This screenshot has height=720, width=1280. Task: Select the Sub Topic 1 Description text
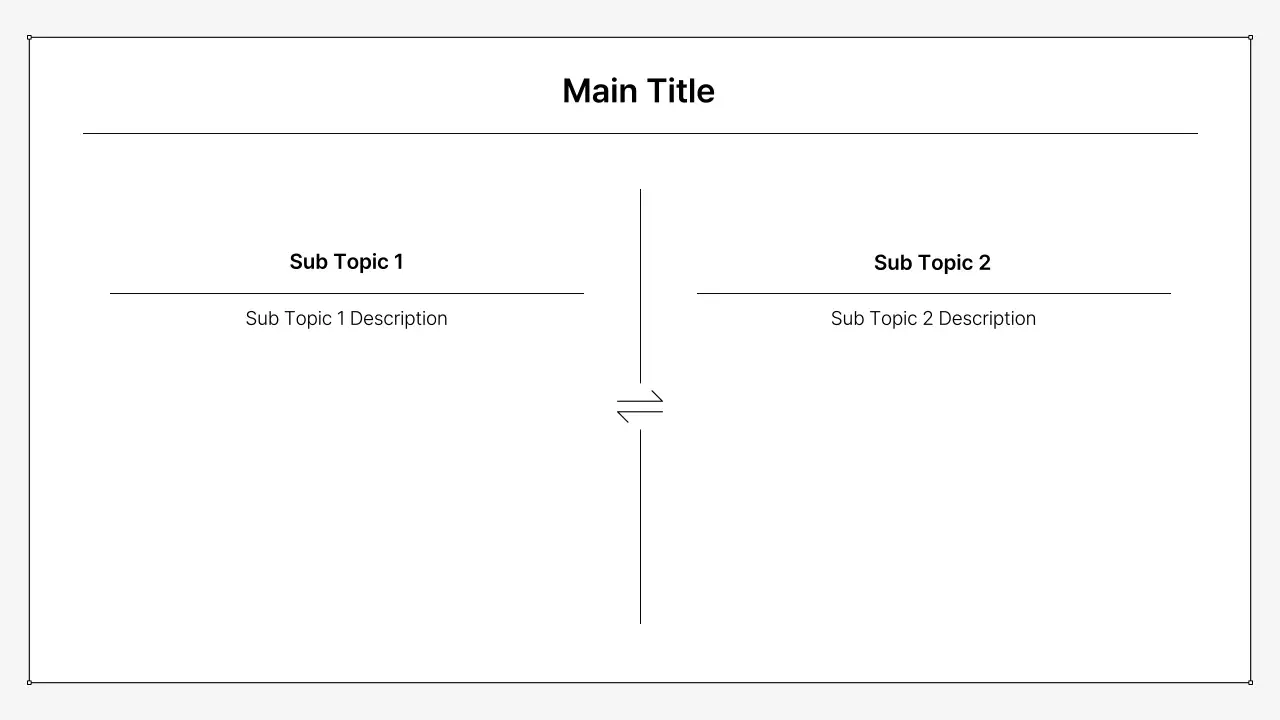point(346,318)
